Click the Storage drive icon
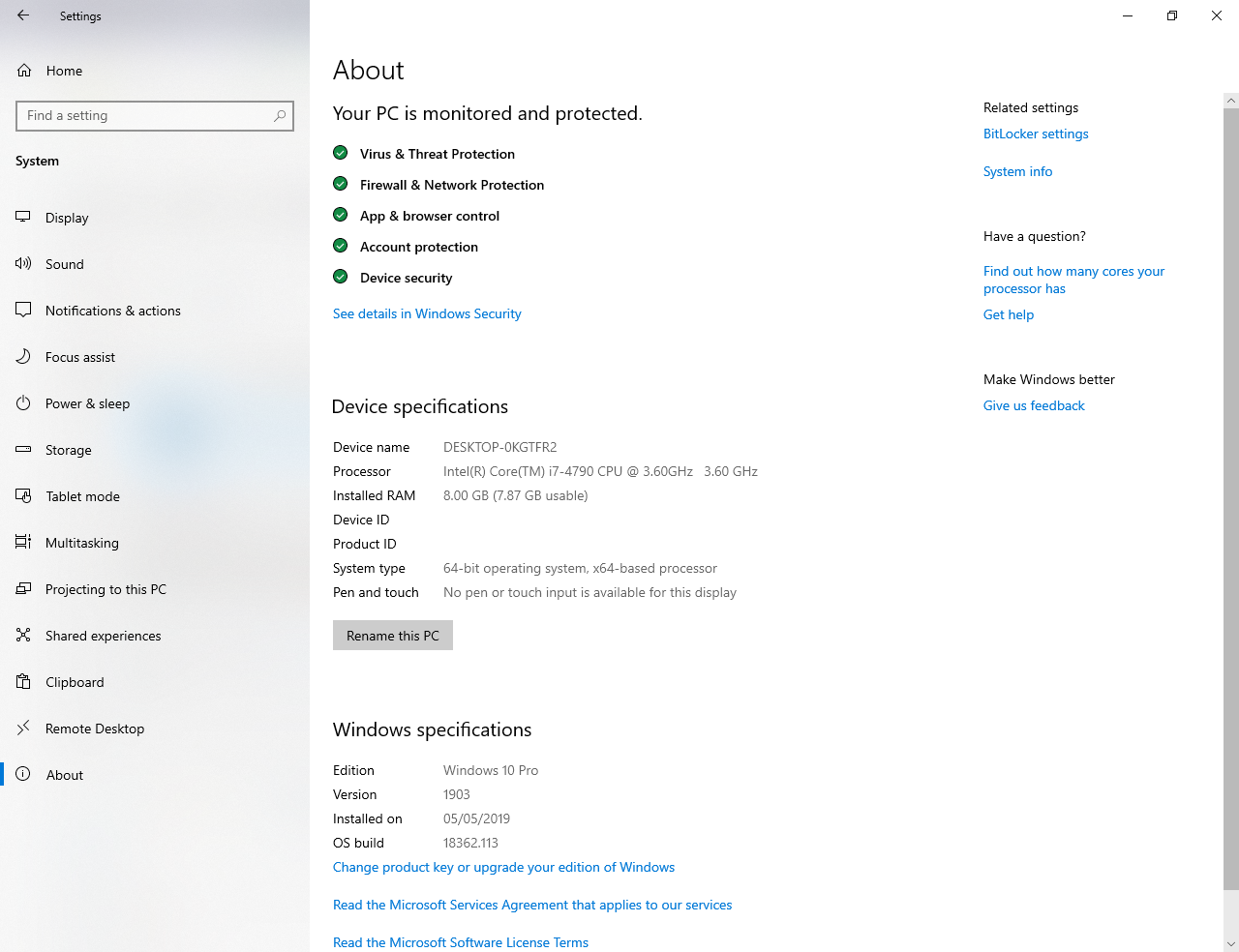The image size is (1239, 952). 23,450
